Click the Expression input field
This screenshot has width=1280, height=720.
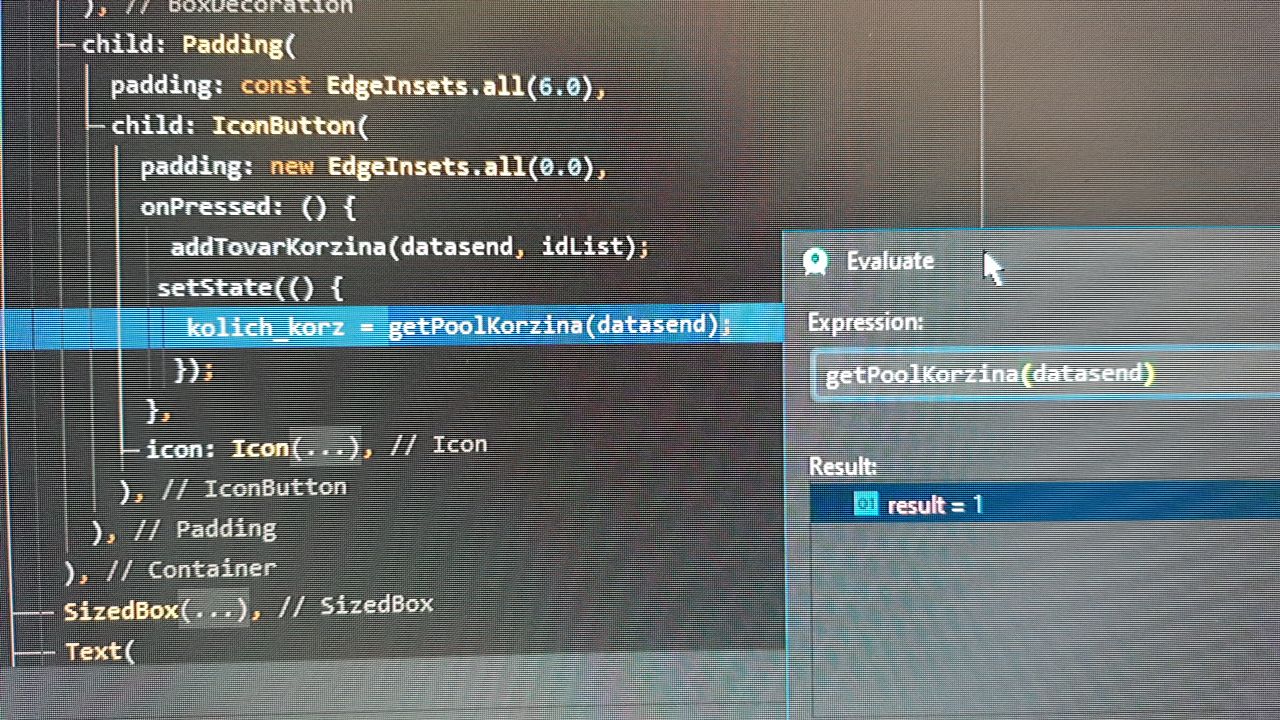(1046, 375)
